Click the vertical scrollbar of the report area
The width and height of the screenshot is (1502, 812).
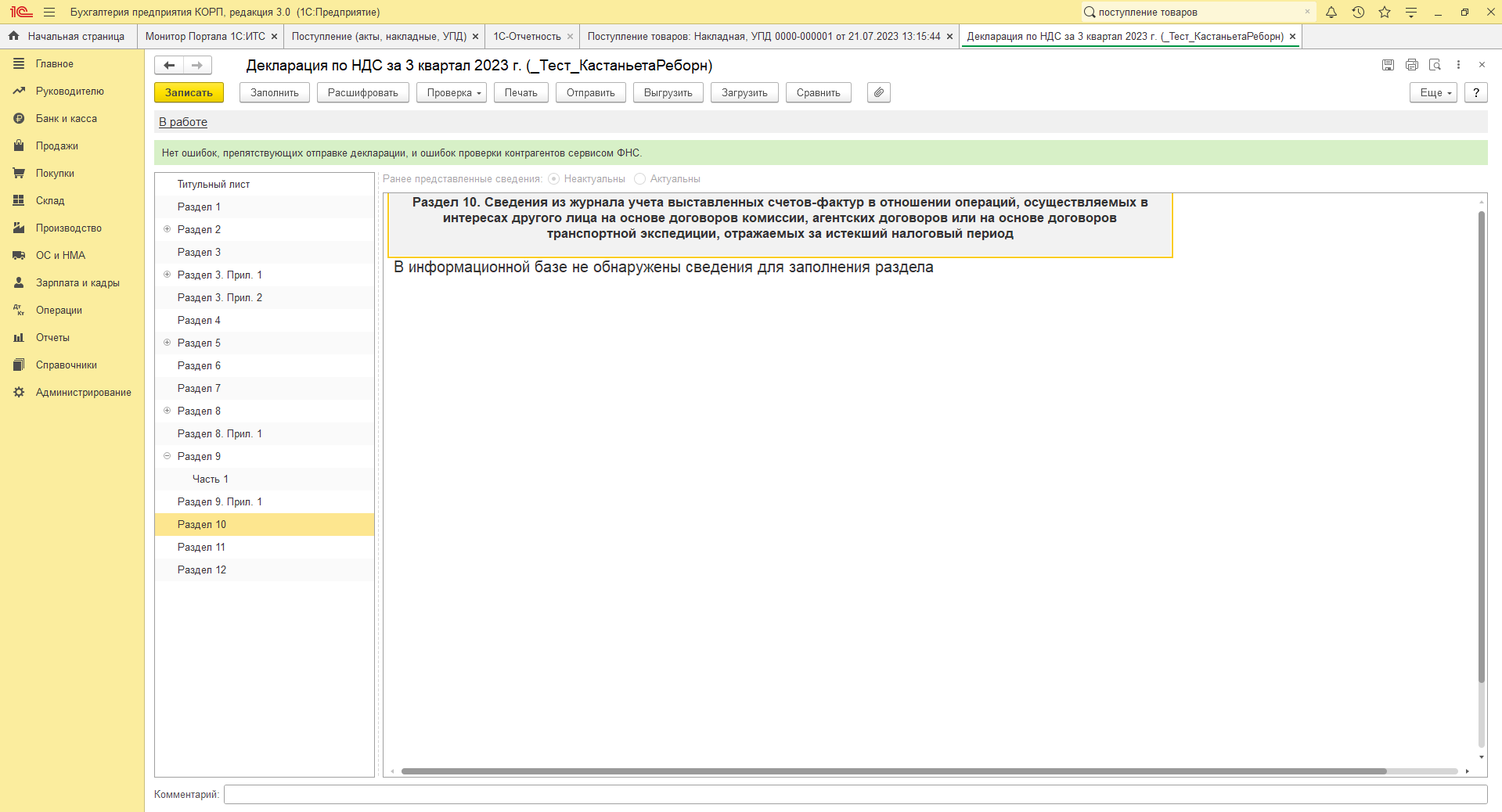tap(1481, 446)
